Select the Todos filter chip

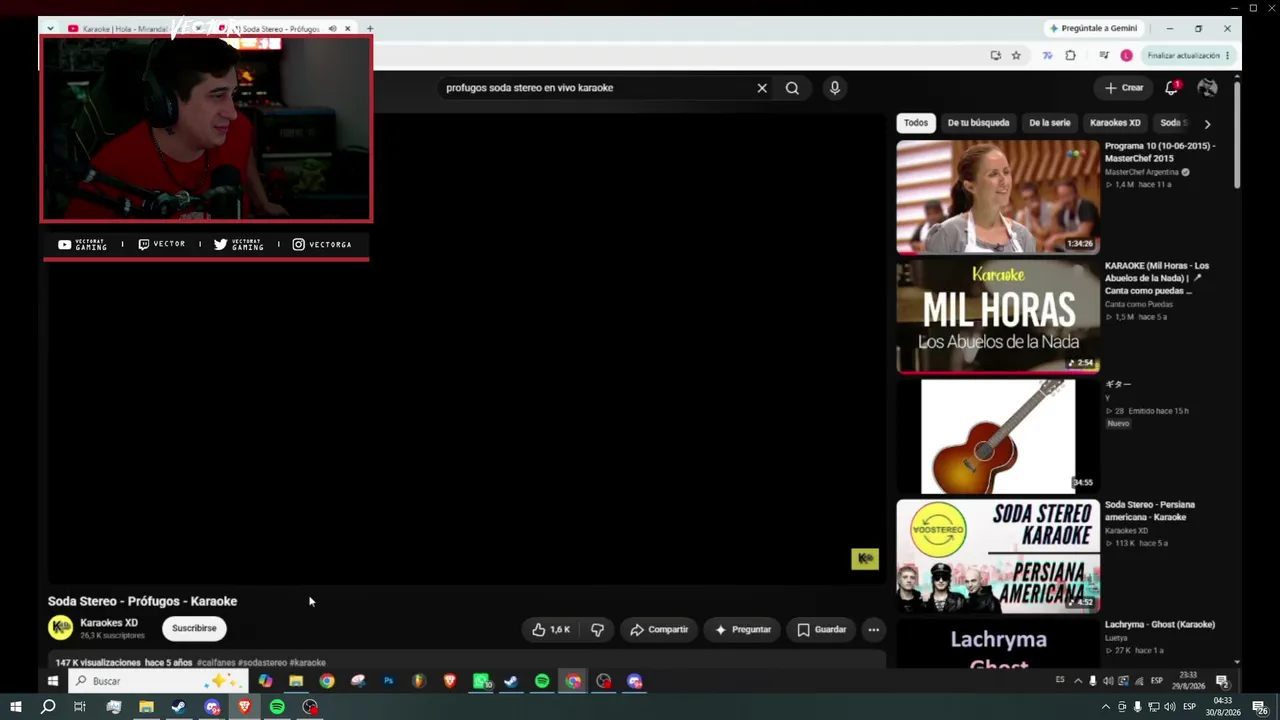pyautogui.click(x=916, y=123)
